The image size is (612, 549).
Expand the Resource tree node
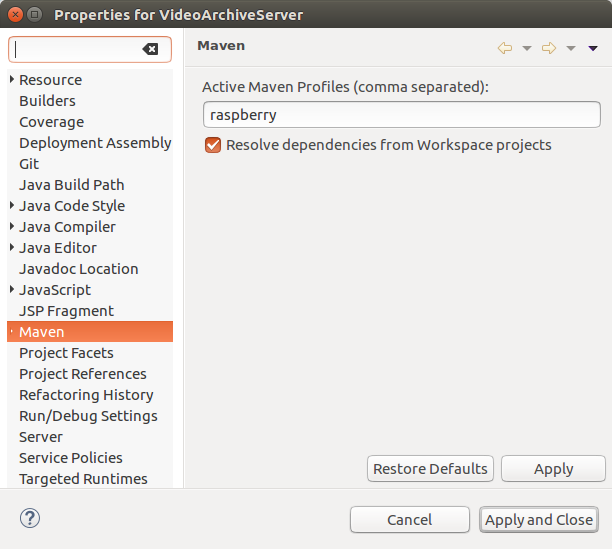(x=12, y=80)
